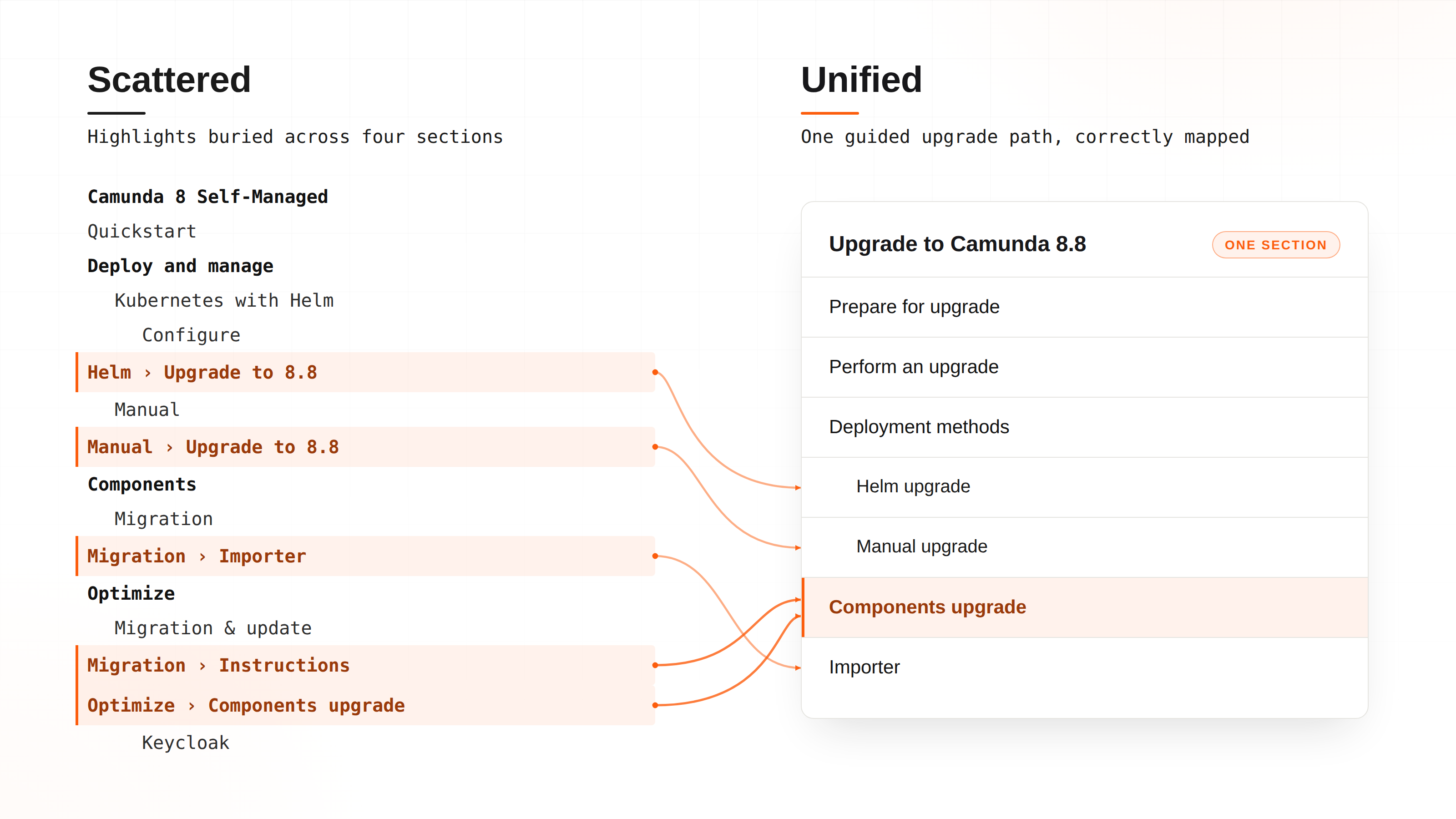Select Migration › Importer highlighted row
Image resolution: width=1456 pixels, height=819 pixels.
pos(365,556)
